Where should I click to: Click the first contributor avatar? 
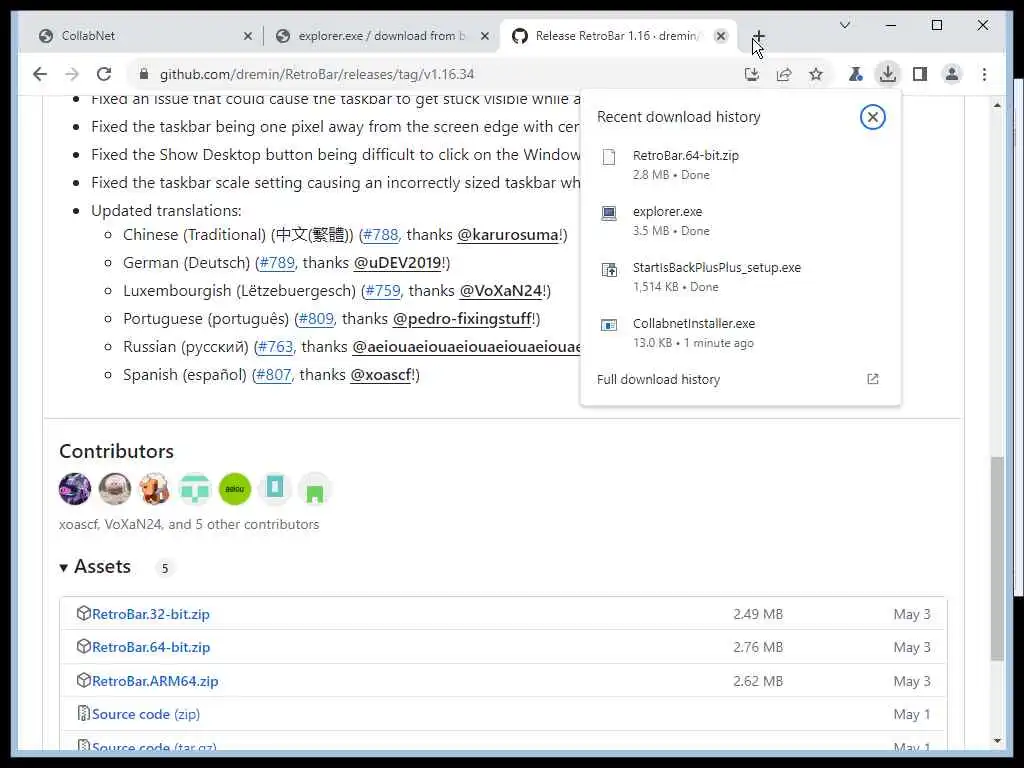[75, 489]
